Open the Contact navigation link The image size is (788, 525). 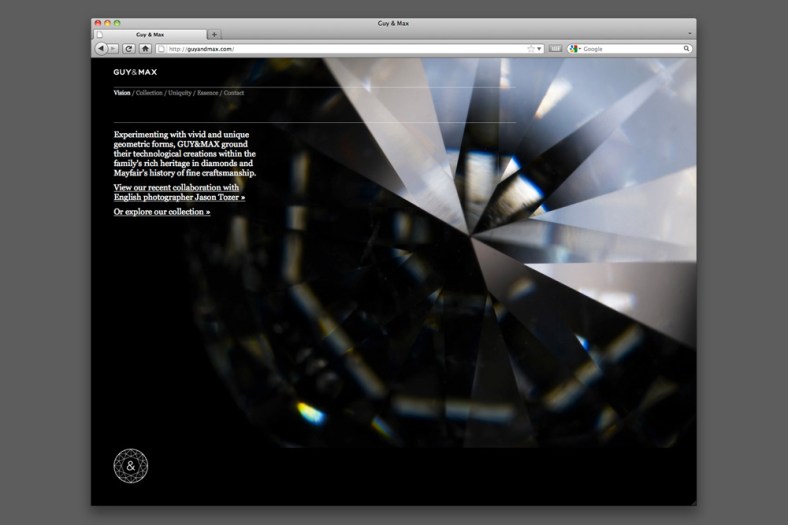point(234,93)
